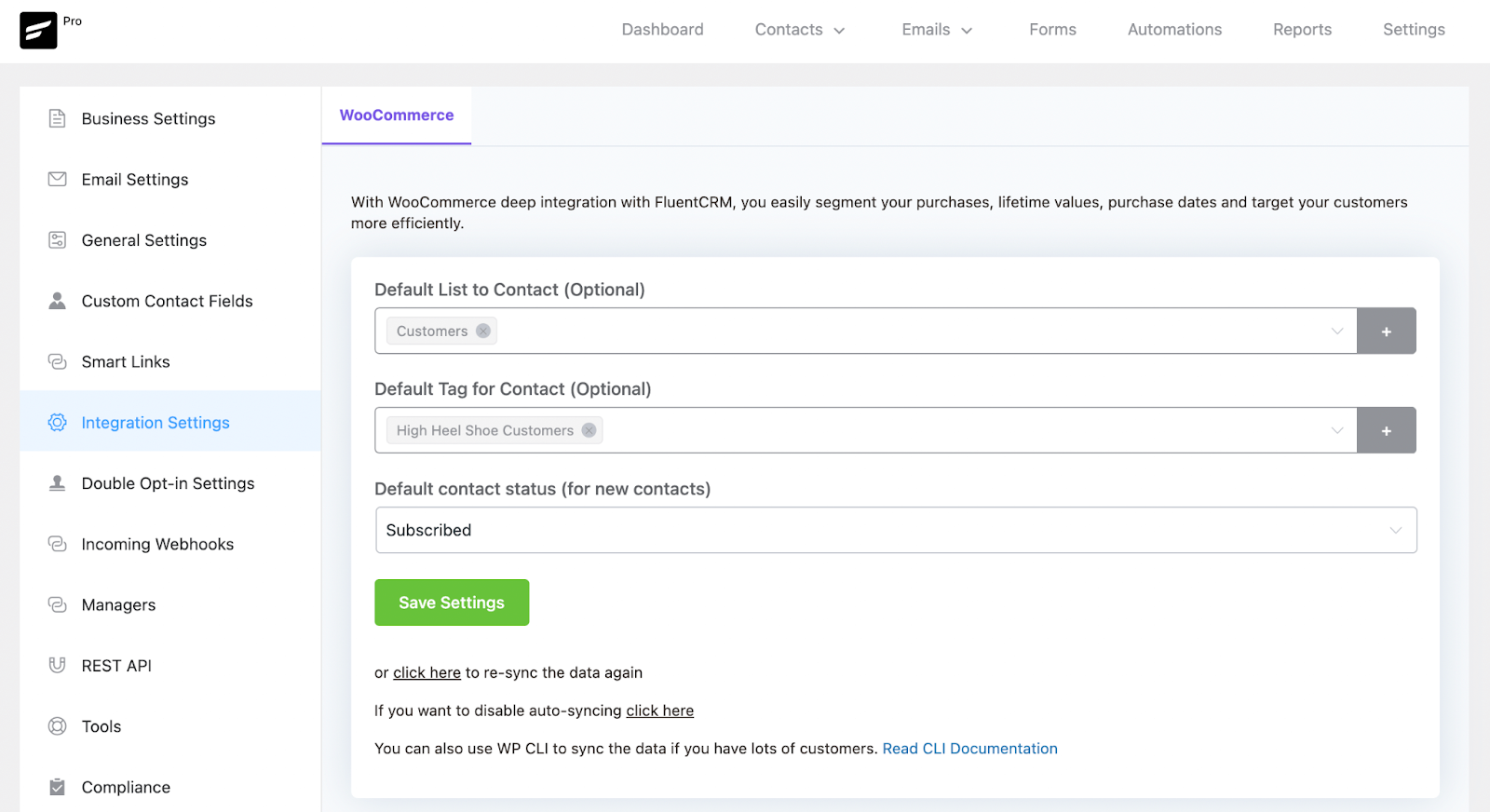Click the Save Settings button
The image size is (1490, 812).
point(452,602)
